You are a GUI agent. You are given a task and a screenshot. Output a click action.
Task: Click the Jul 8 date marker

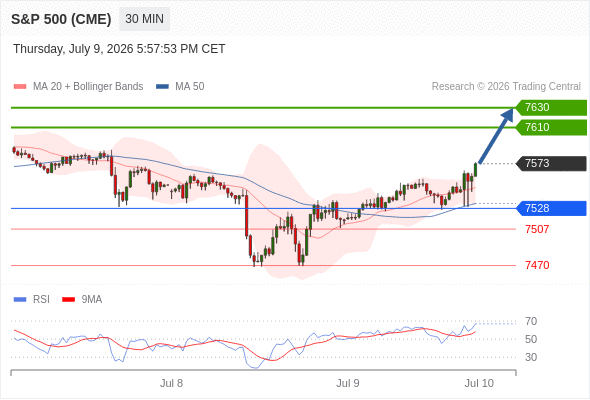tap(172, 383)
